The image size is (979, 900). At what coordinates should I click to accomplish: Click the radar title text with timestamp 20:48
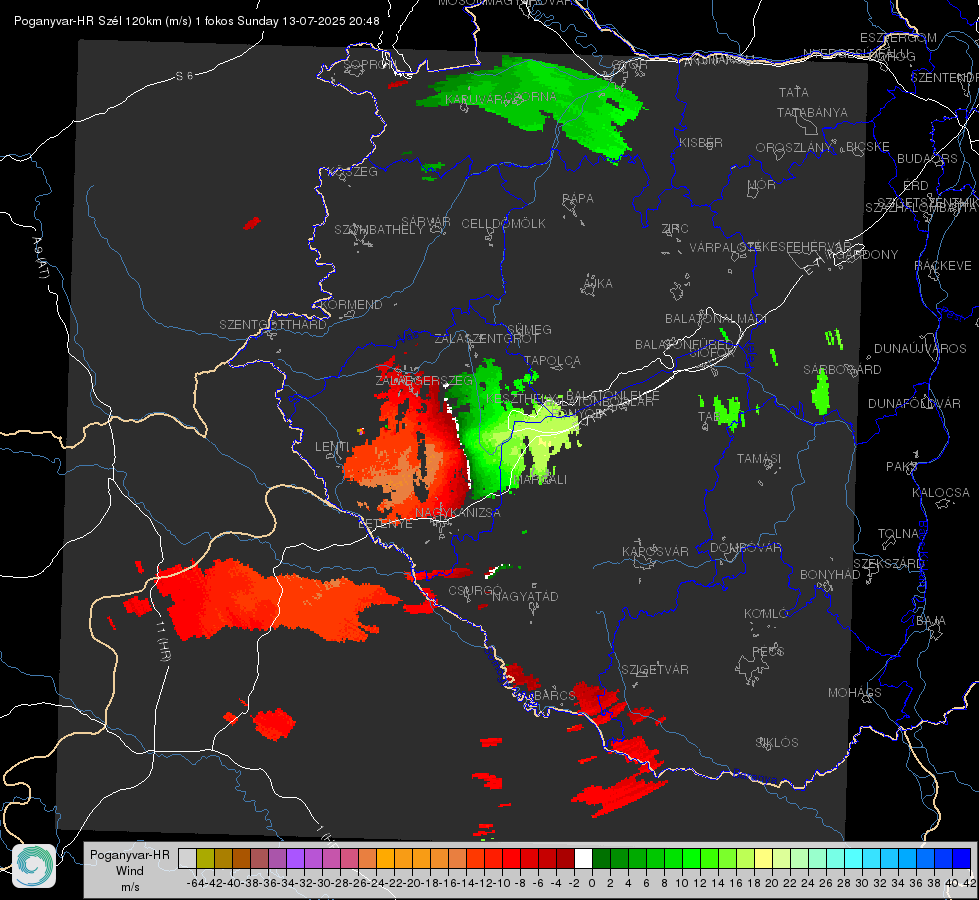pyautogui.click(x=197, y=21)
